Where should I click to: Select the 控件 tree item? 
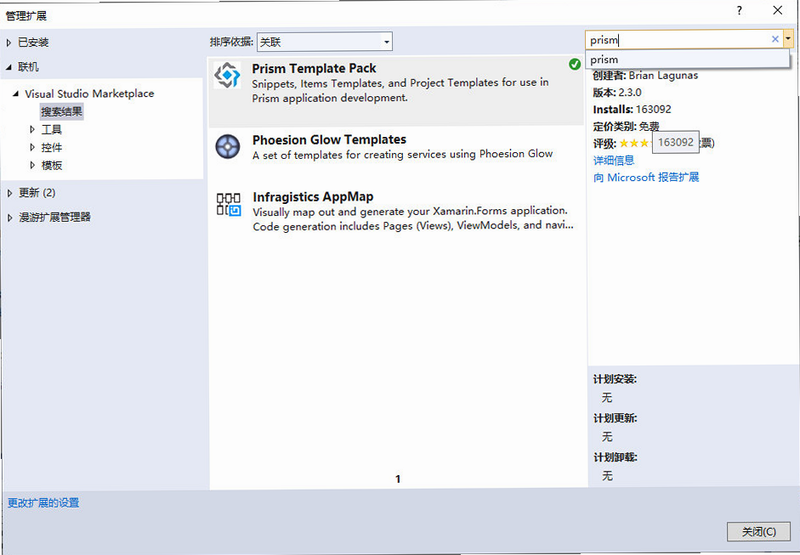[x=52, y=147]
